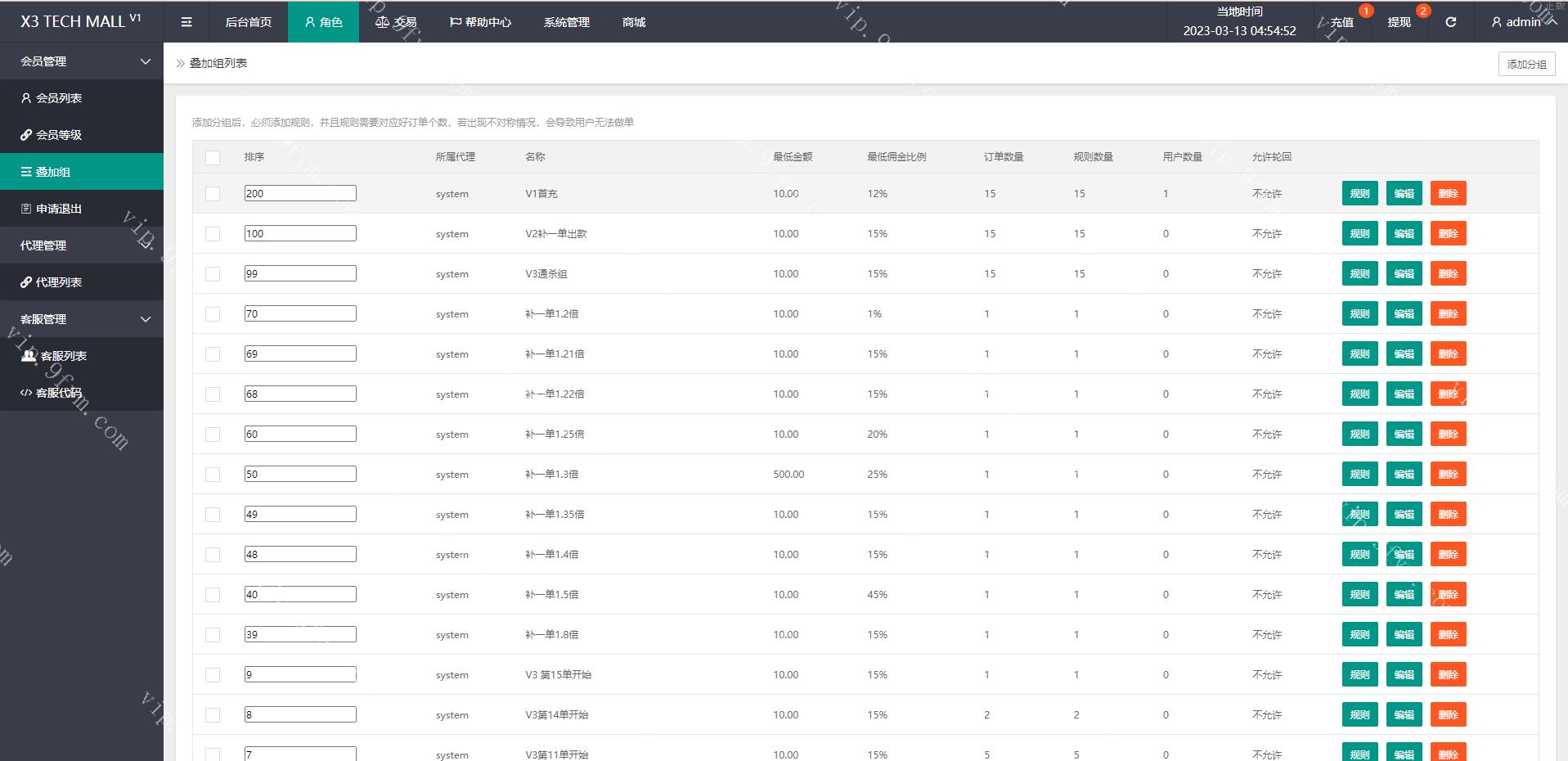Open 会员等级 in the sidebar
The image size is (1568, 761).
[x=59, y=135]
